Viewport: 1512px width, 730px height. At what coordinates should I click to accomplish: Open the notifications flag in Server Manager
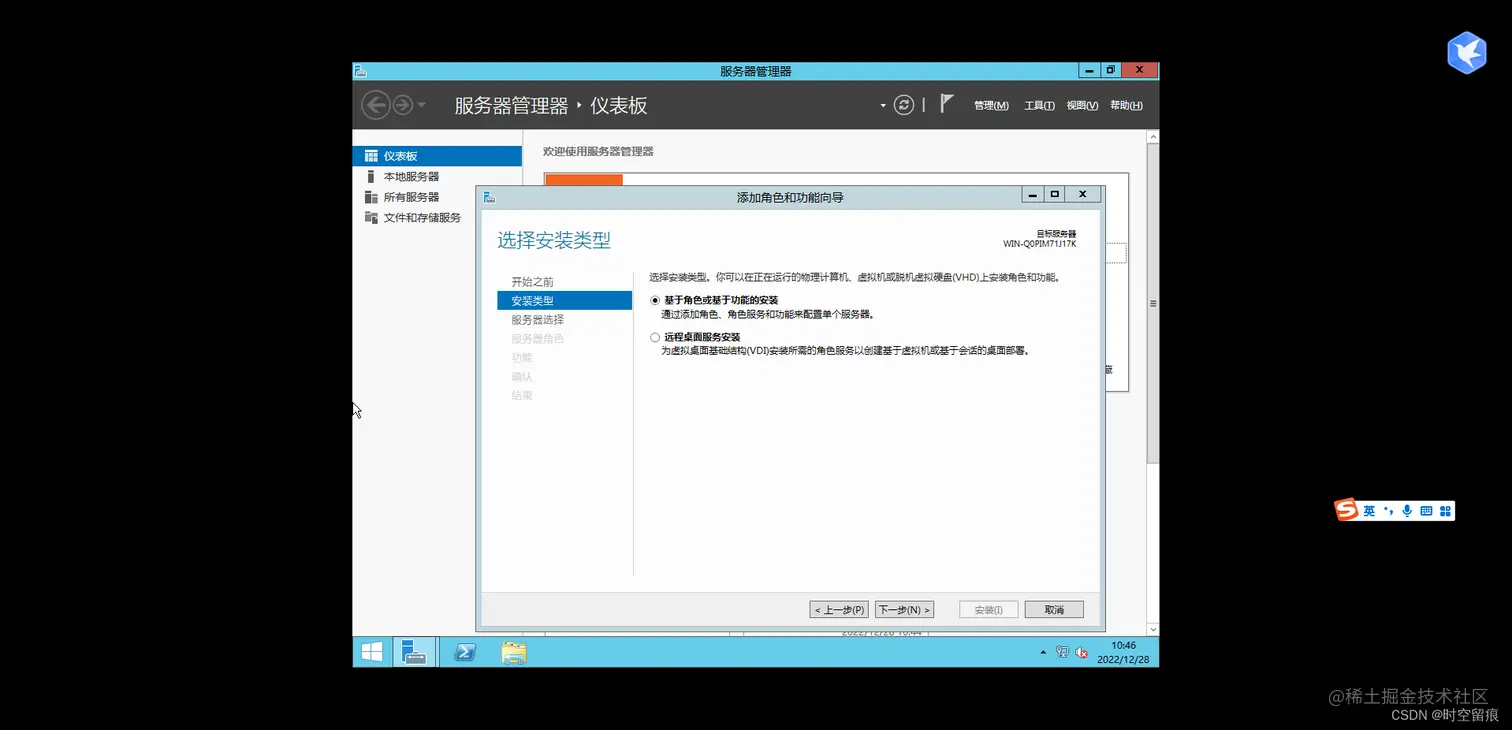tap(945, 103)
